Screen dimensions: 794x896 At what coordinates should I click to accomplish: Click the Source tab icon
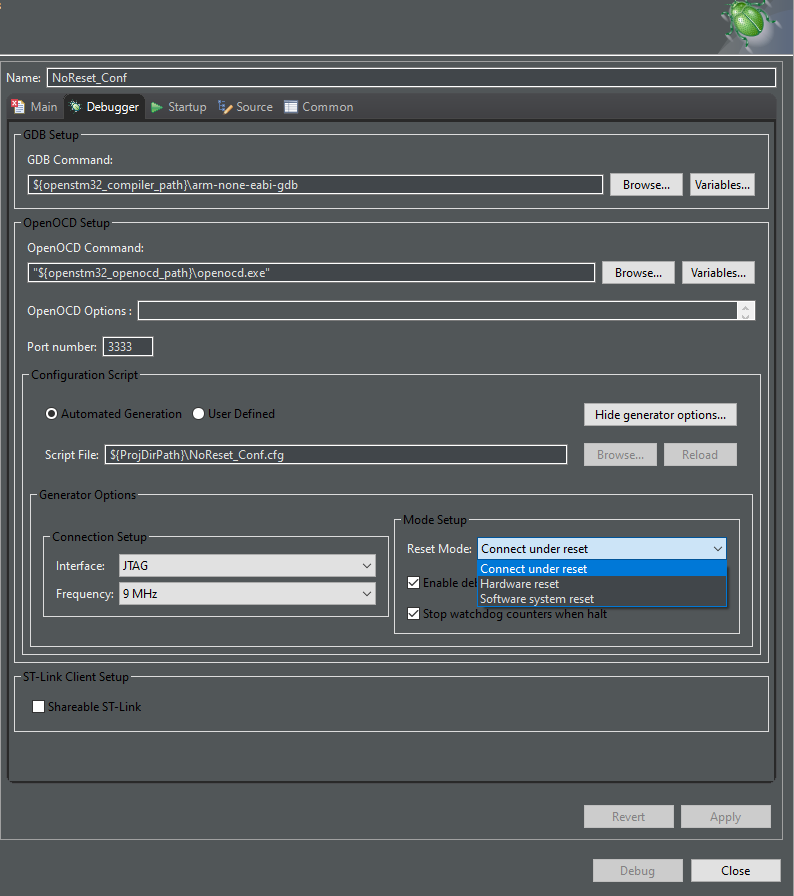(225, 107)
